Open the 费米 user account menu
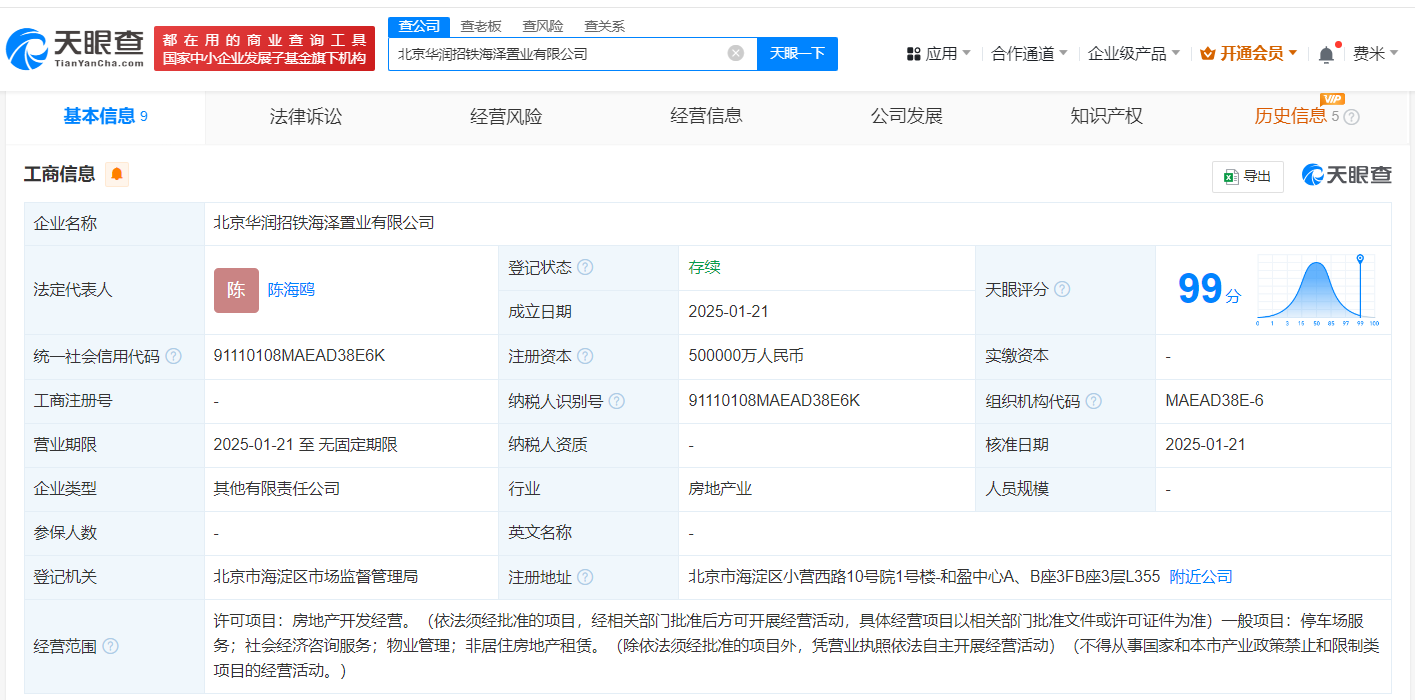The width and height of the screenshot is (1415, 700). tap(1374, 54)
